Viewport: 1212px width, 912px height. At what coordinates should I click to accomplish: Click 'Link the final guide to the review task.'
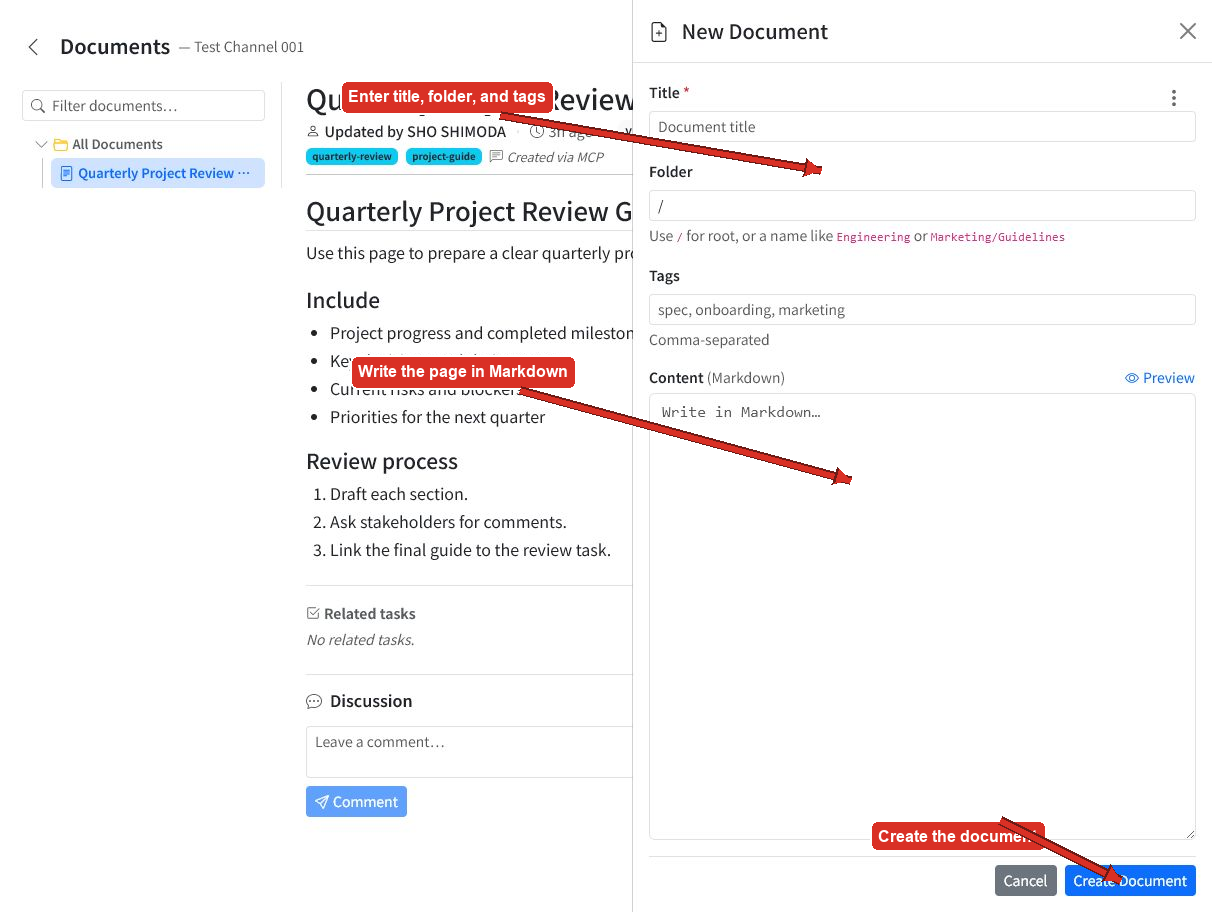[470, 550]
